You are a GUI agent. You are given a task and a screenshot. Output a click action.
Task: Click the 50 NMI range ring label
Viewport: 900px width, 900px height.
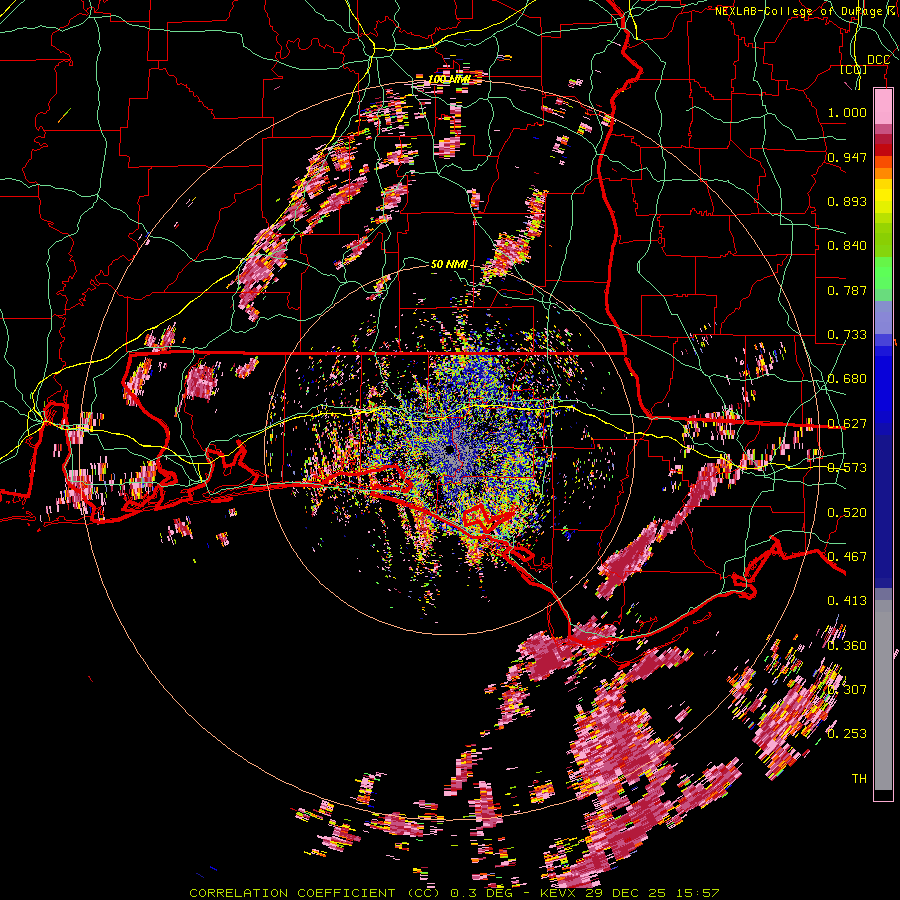tap(449, 264)
